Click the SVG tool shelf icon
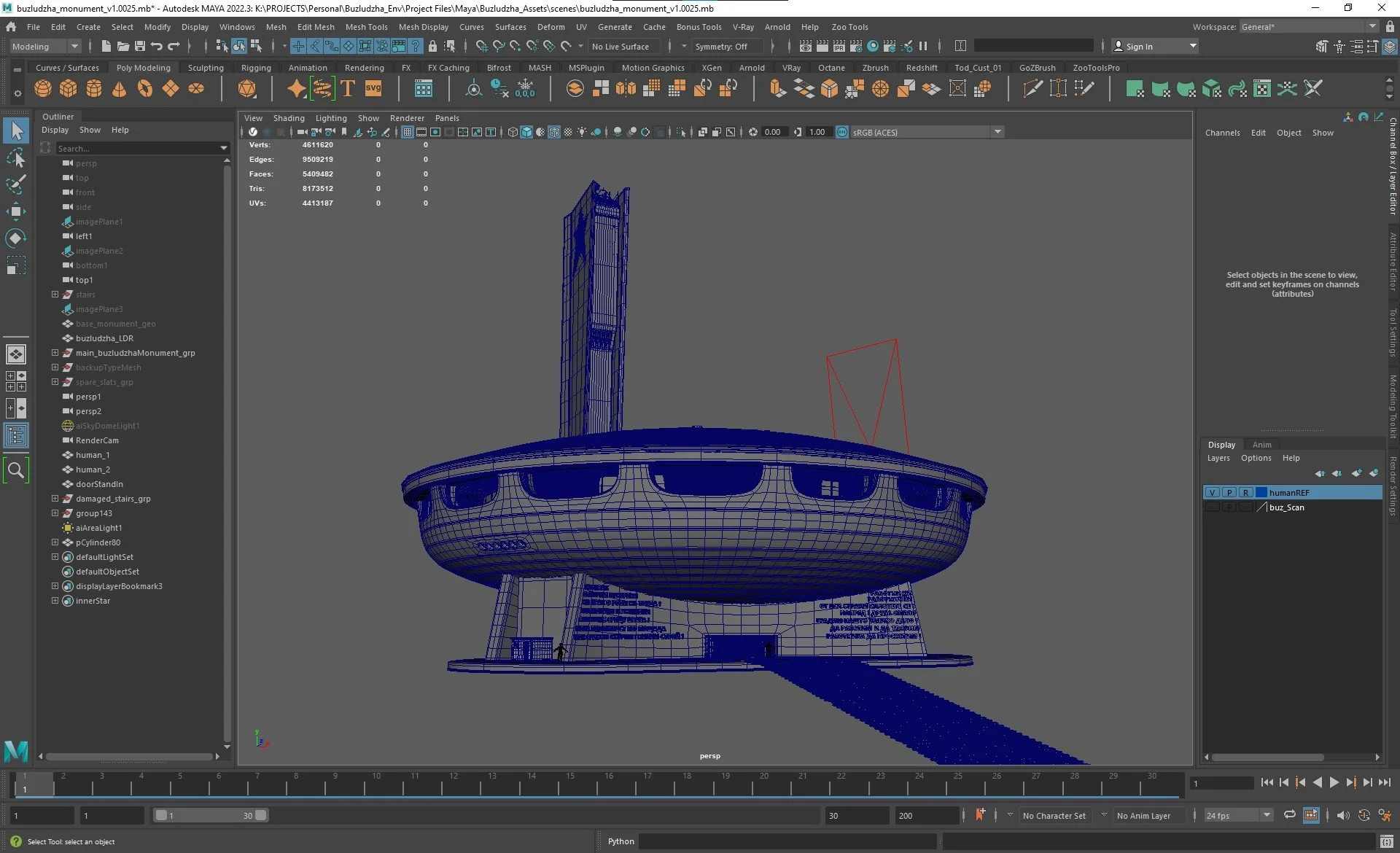 [x=373, y=89]
